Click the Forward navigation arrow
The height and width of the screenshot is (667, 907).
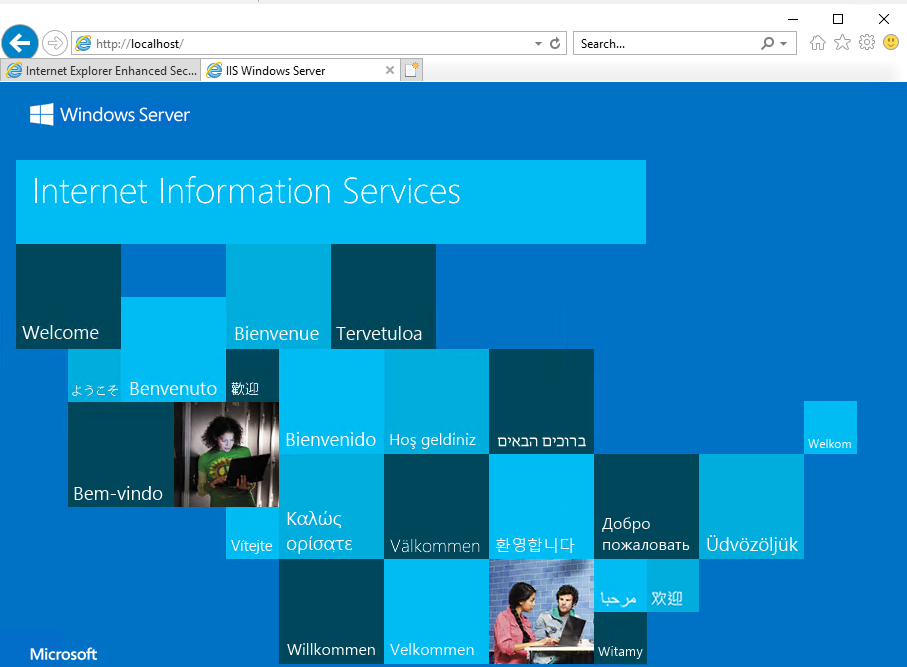(x=55, y=43)
